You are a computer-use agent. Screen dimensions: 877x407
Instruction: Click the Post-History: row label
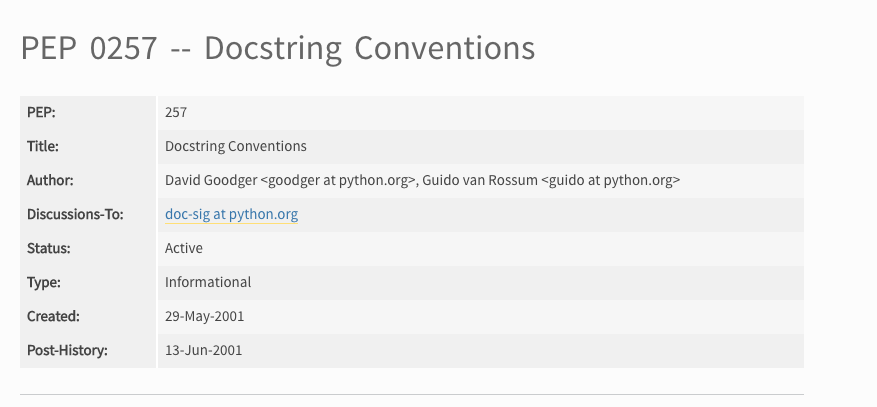pos(67,350)
